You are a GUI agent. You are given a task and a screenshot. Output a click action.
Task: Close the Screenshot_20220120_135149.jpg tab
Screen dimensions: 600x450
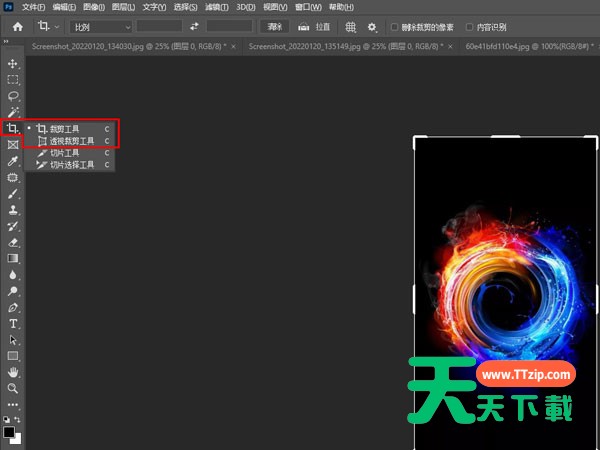point(450,47)
